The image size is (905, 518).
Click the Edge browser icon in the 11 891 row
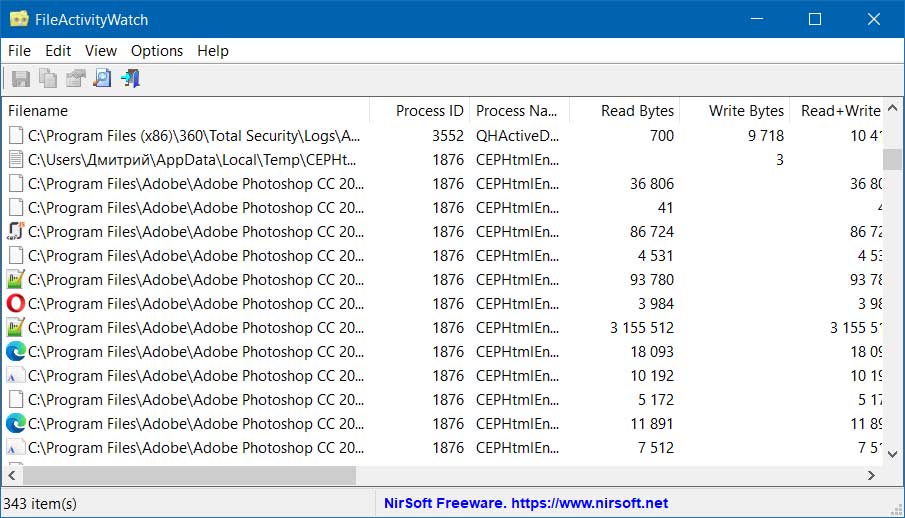pos(16,424)
